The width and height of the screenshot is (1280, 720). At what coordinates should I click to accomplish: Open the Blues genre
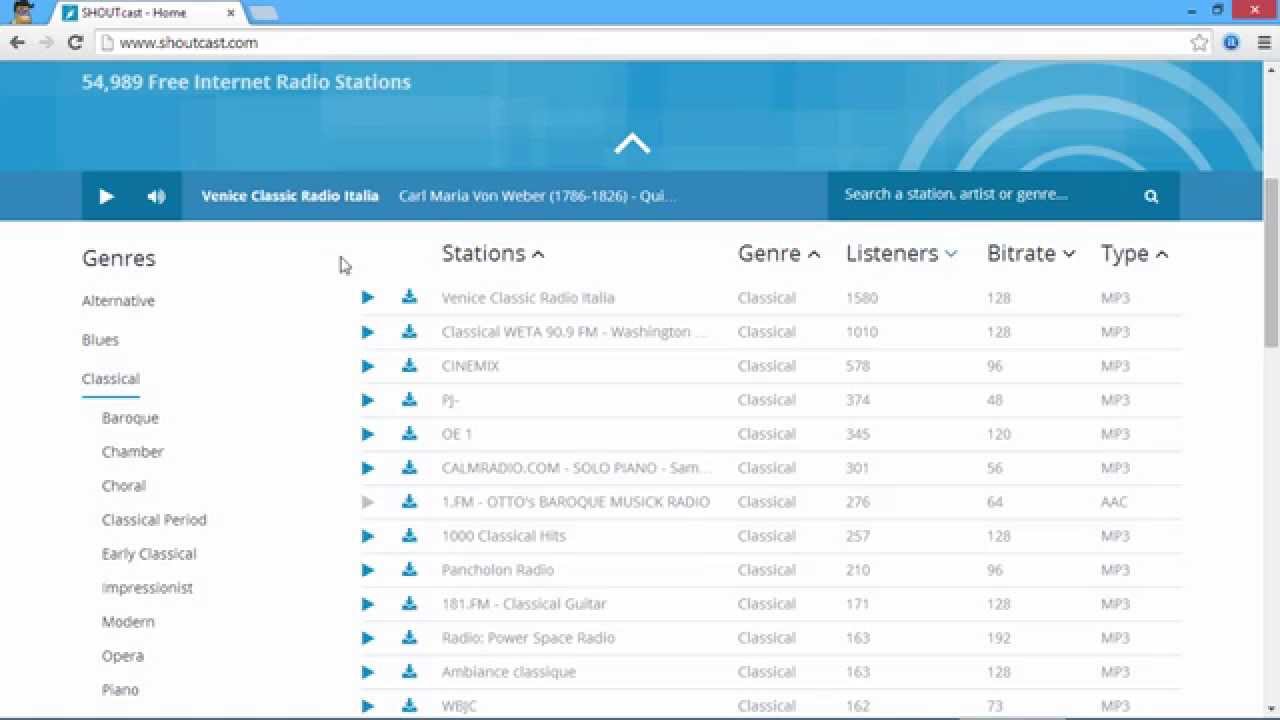point(100,340)
